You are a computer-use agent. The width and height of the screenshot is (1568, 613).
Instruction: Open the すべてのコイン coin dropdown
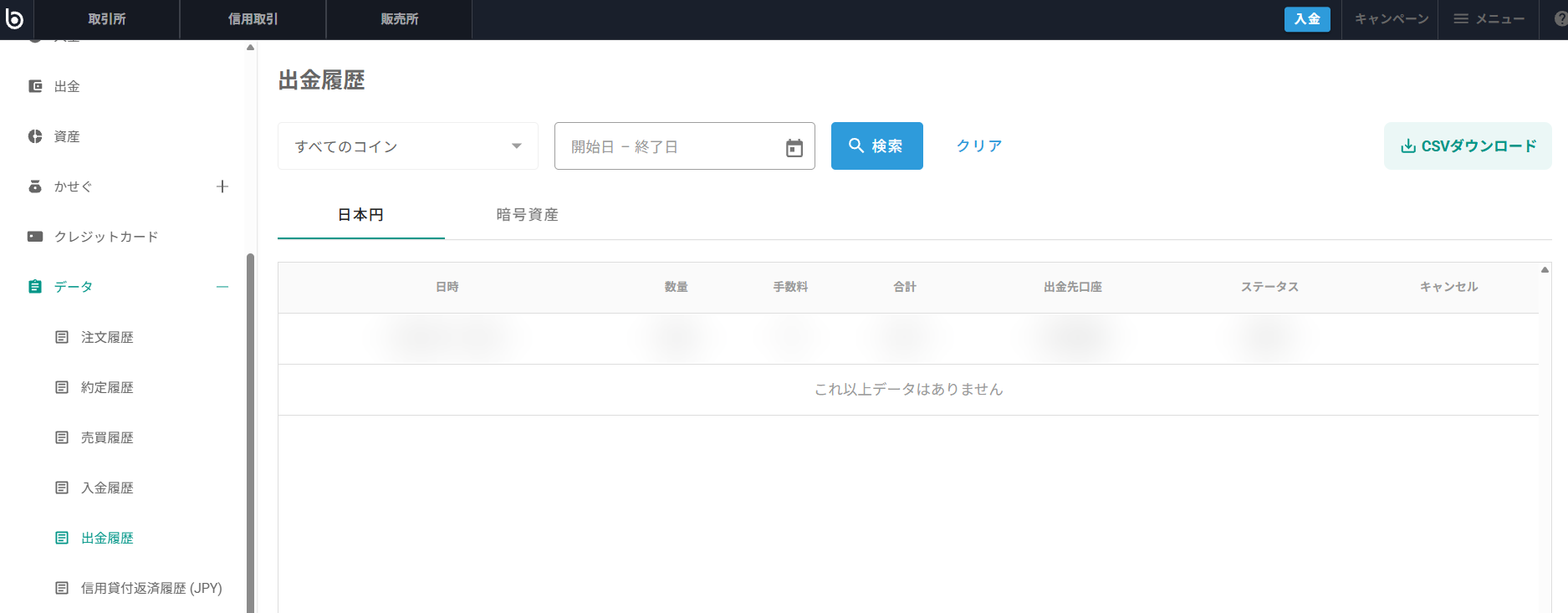[x=408, y=146]
